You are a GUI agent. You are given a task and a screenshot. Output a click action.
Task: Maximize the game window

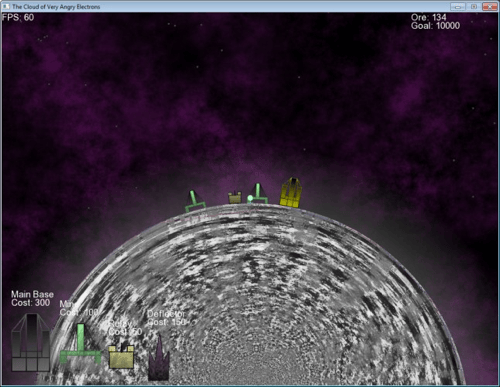(474, 6)
